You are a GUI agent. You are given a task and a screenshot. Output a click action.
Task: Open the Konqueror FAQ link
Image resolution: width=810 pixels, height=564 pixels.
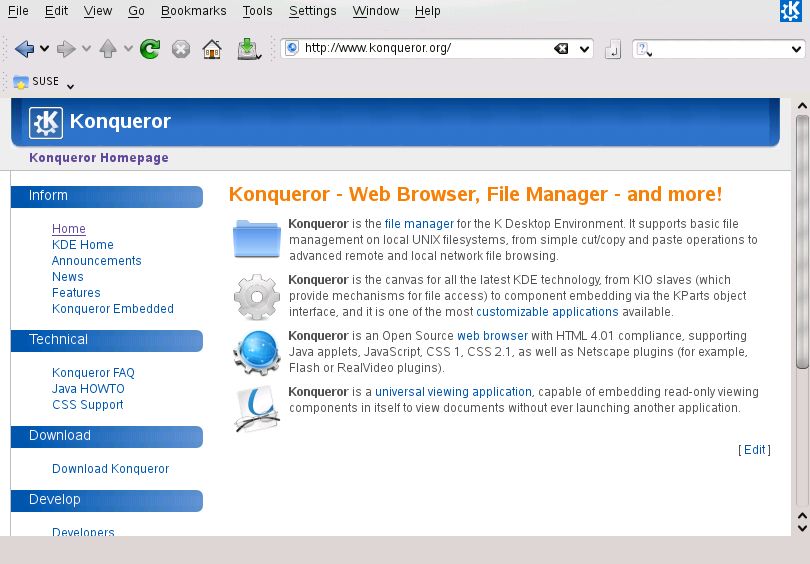[x=93, y=372]
